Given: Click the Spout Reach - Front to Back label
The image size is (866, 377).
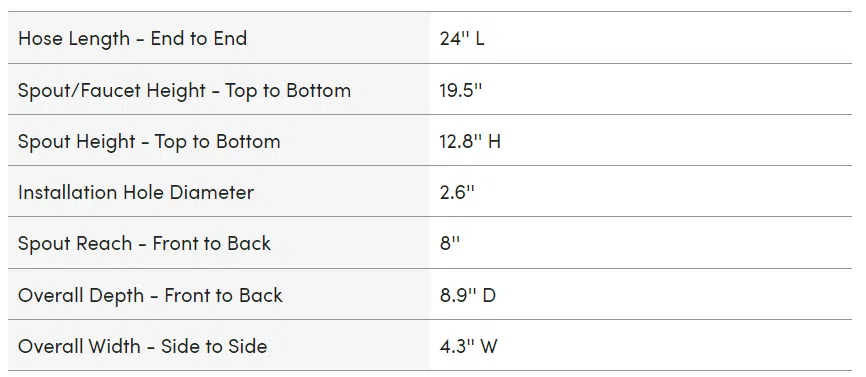Looking at the screenshot, I should tap(144, 243).
